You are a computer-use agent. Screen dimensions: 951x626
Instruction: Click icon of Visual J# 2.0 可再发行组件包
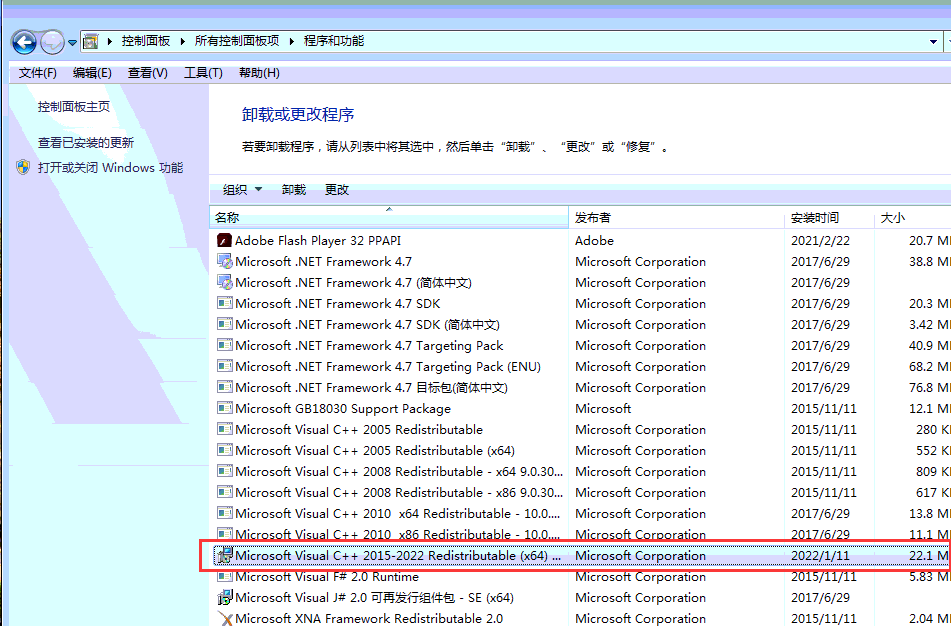224,597
